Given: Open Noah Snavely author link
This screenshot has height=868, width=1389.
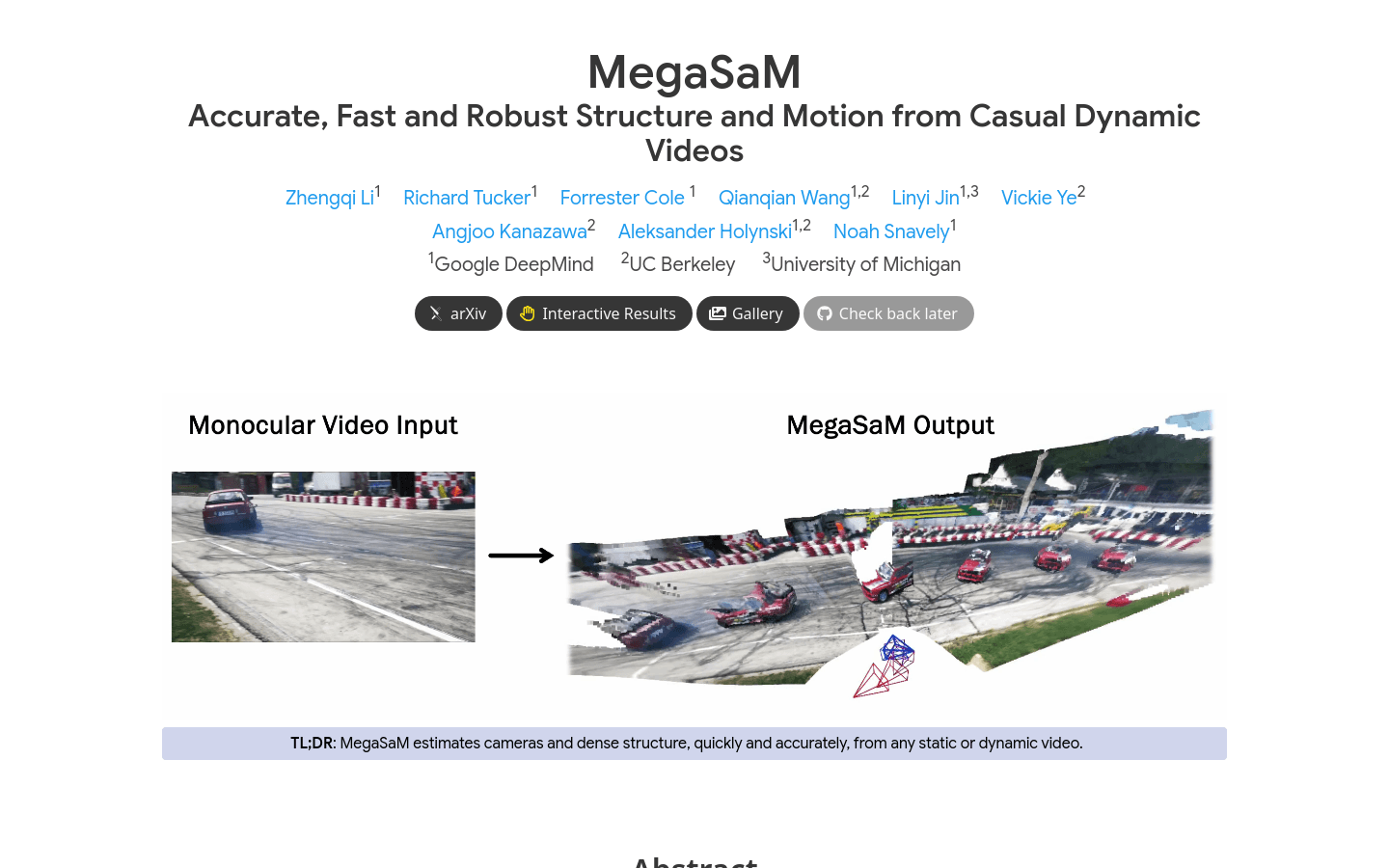Looking at the screenshot, I should pos(891,231).
